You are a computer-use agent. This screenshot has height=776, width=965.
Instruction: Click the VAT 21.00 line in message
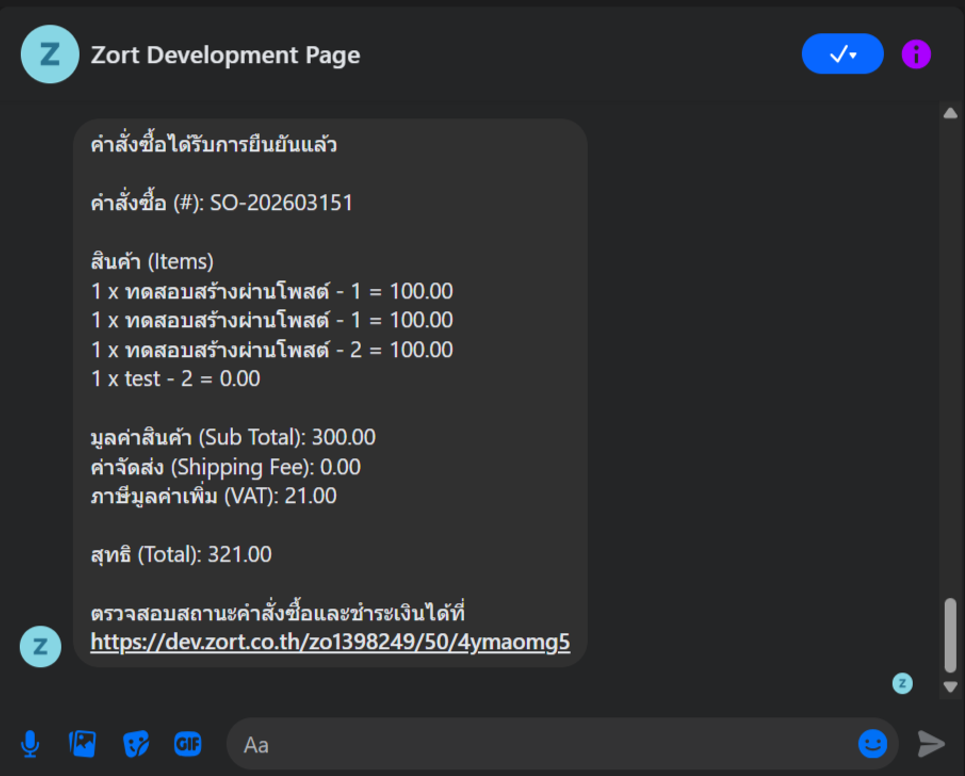pos(213,496)
